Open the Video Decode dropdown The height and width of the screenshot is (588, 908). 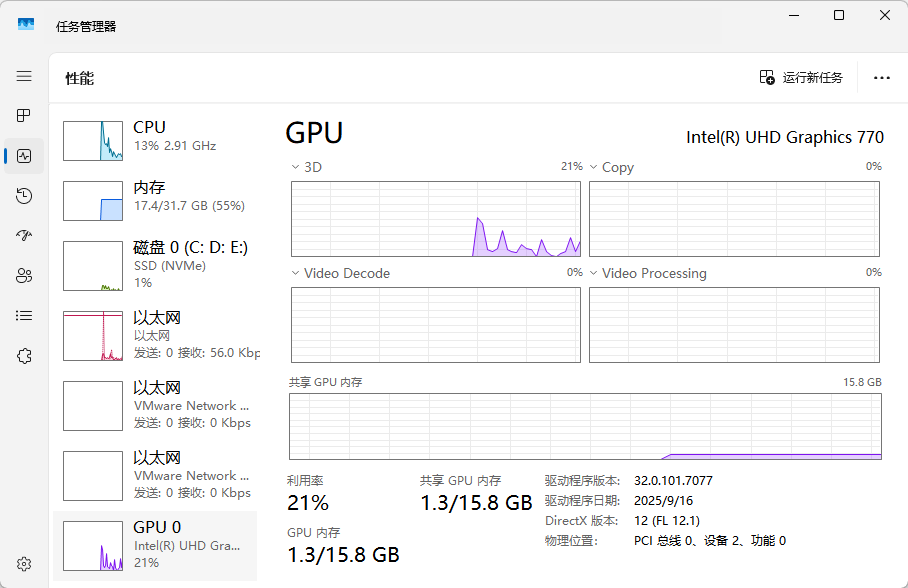(x=295, y=272)
